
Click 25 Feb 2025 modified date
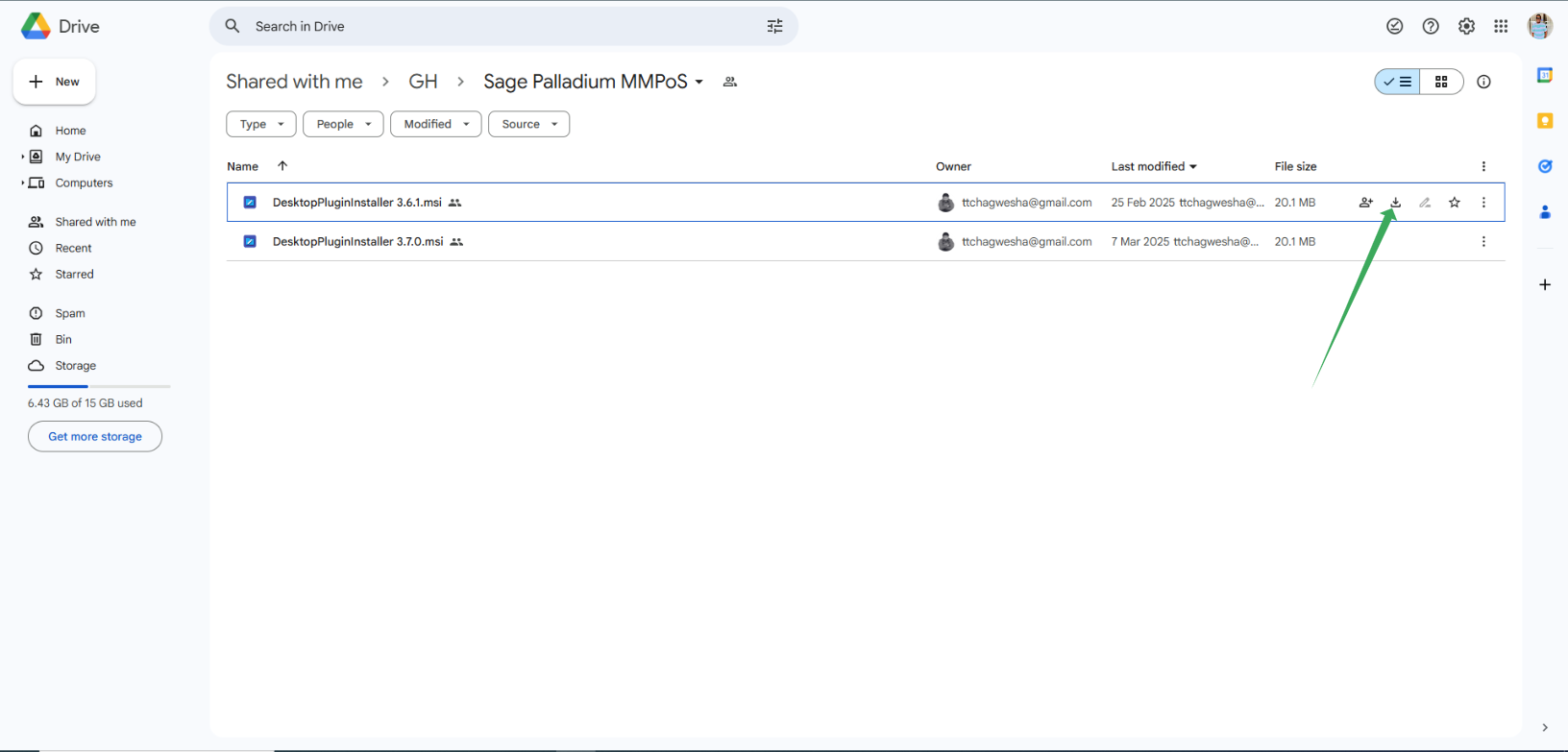1143,203
